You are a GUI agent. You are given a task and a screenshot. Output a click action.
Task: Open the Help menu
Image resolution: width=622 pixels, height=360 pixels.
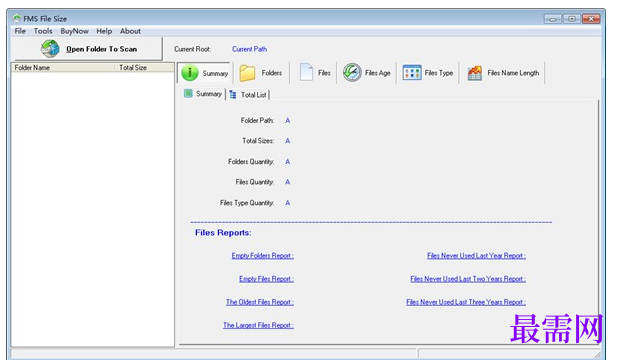point(104,31)
